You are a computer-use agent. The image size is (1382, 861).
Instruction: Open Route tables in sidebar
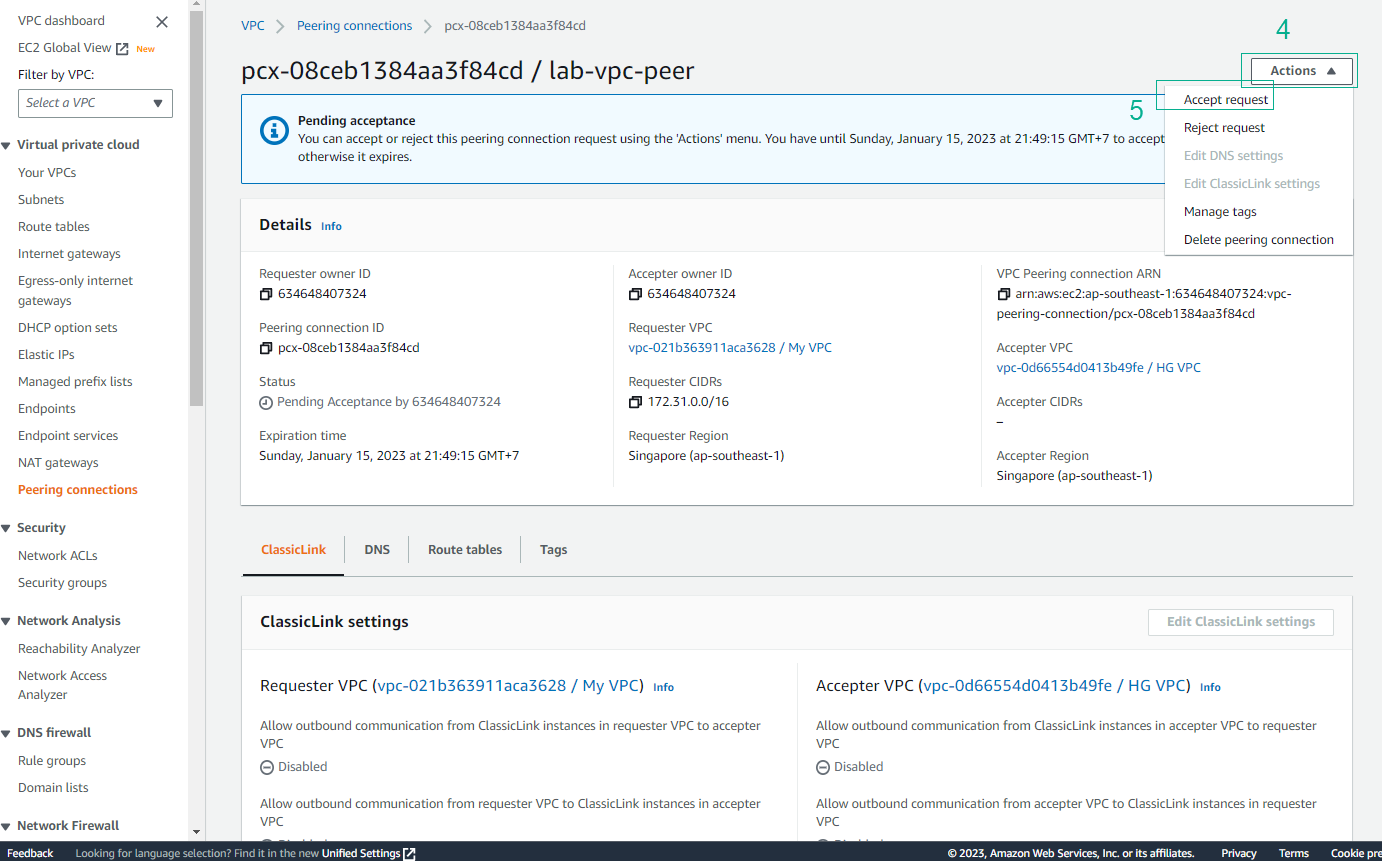[x=54, y=227]
